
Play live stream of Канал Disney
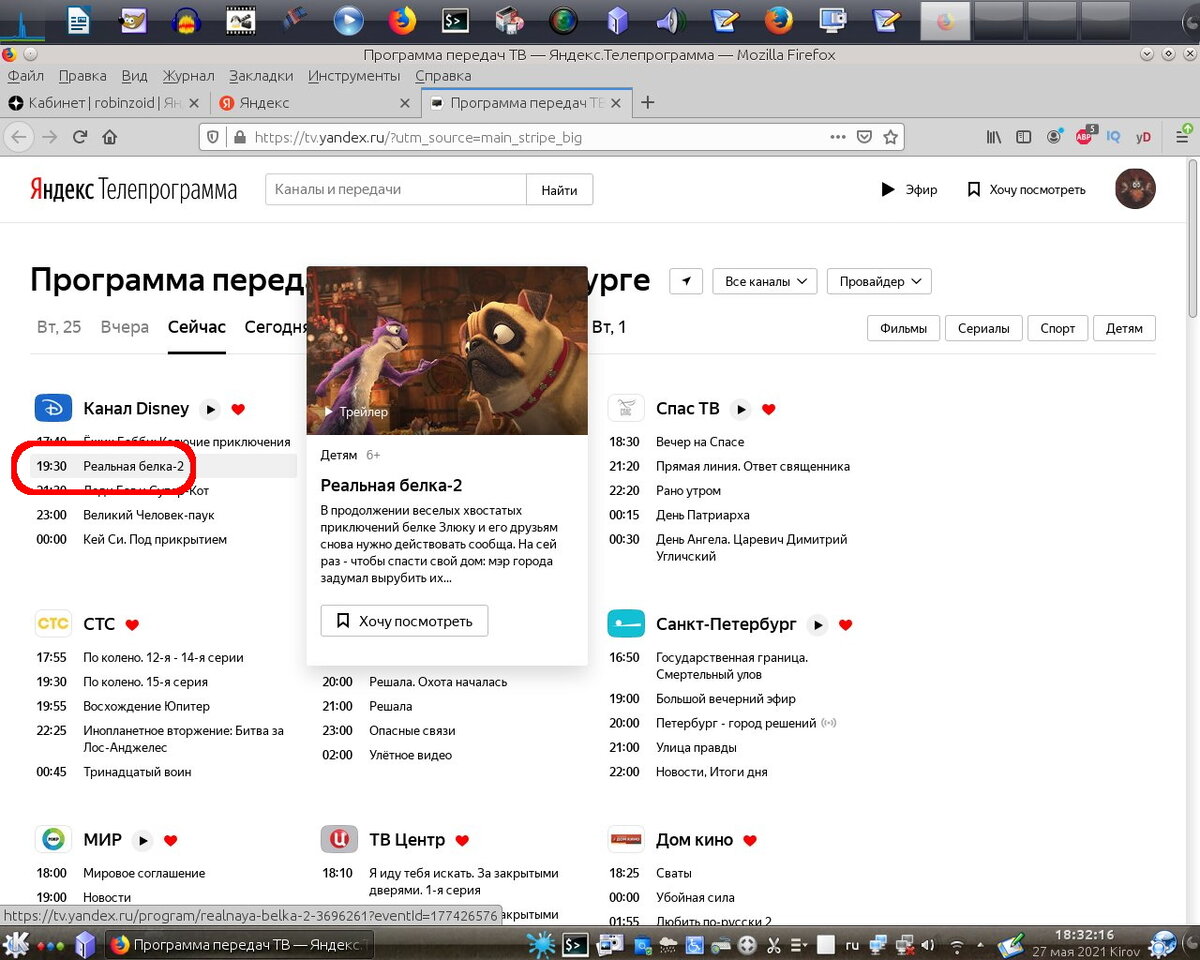coord(210,409)
